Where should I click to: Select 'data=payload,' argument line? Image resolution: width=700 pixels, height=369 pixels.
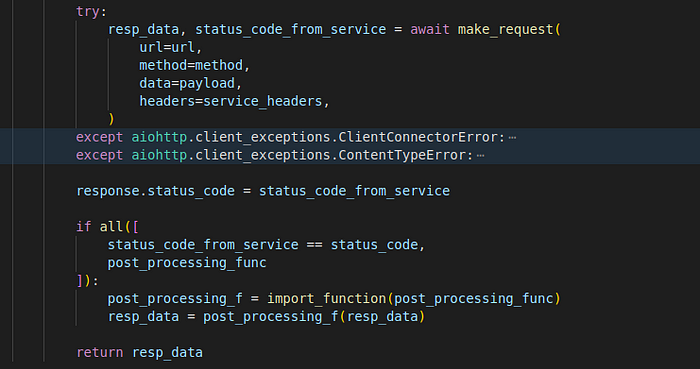pyautogui.click(x=191, y=83)
